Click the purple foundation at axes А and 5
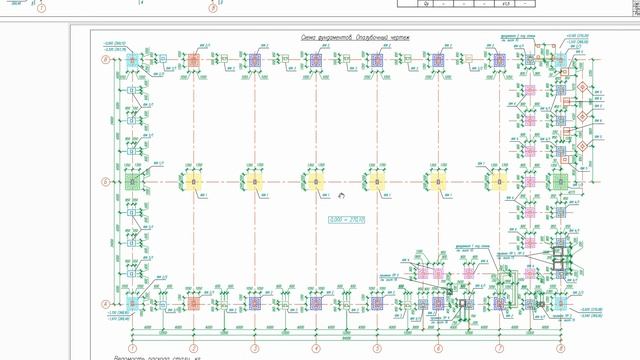The height and width of the screenshot is (360, 640). click(x=377, y=304)
